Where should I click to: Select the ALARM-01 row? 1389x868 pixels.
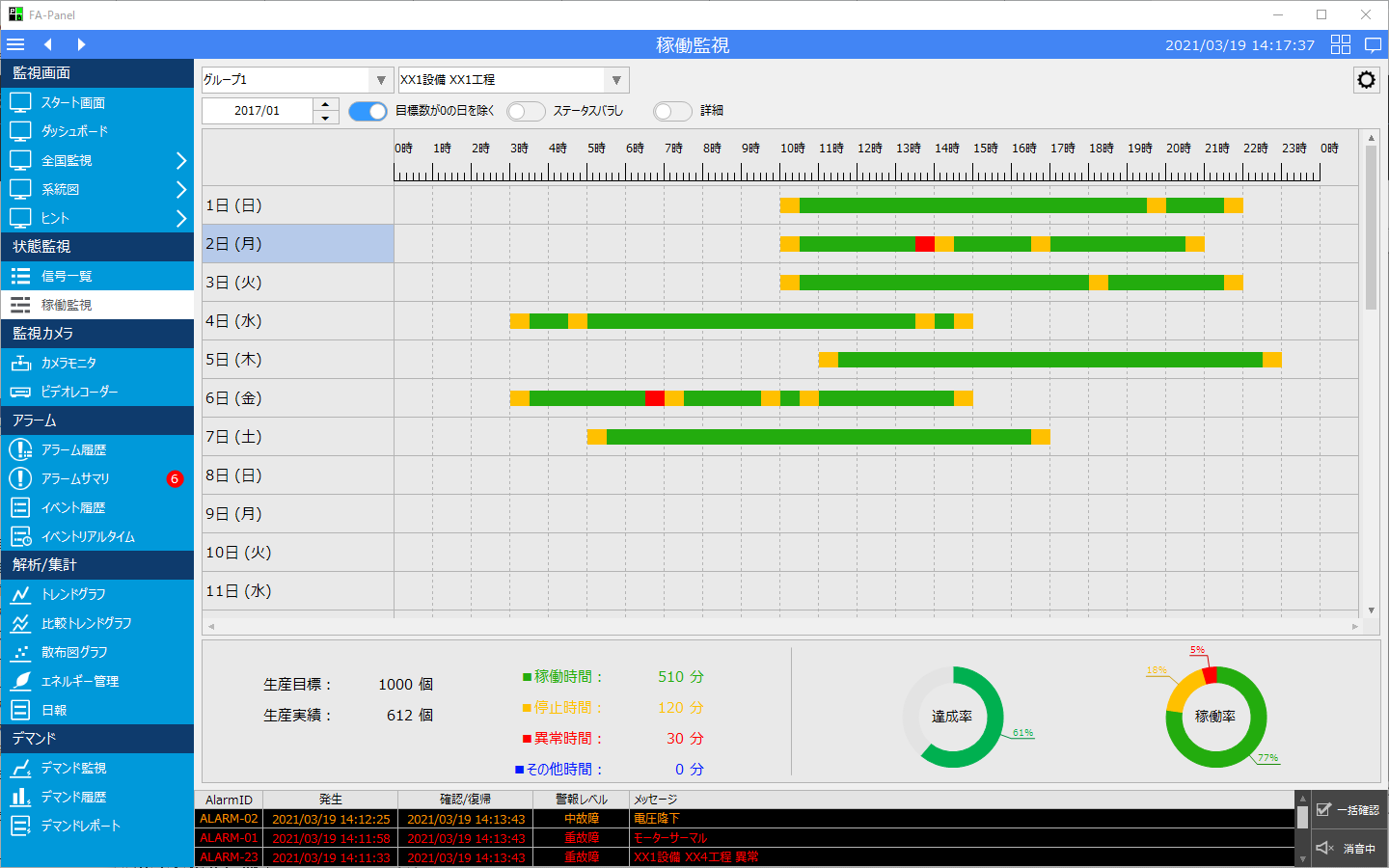click(x=745, y=838)
